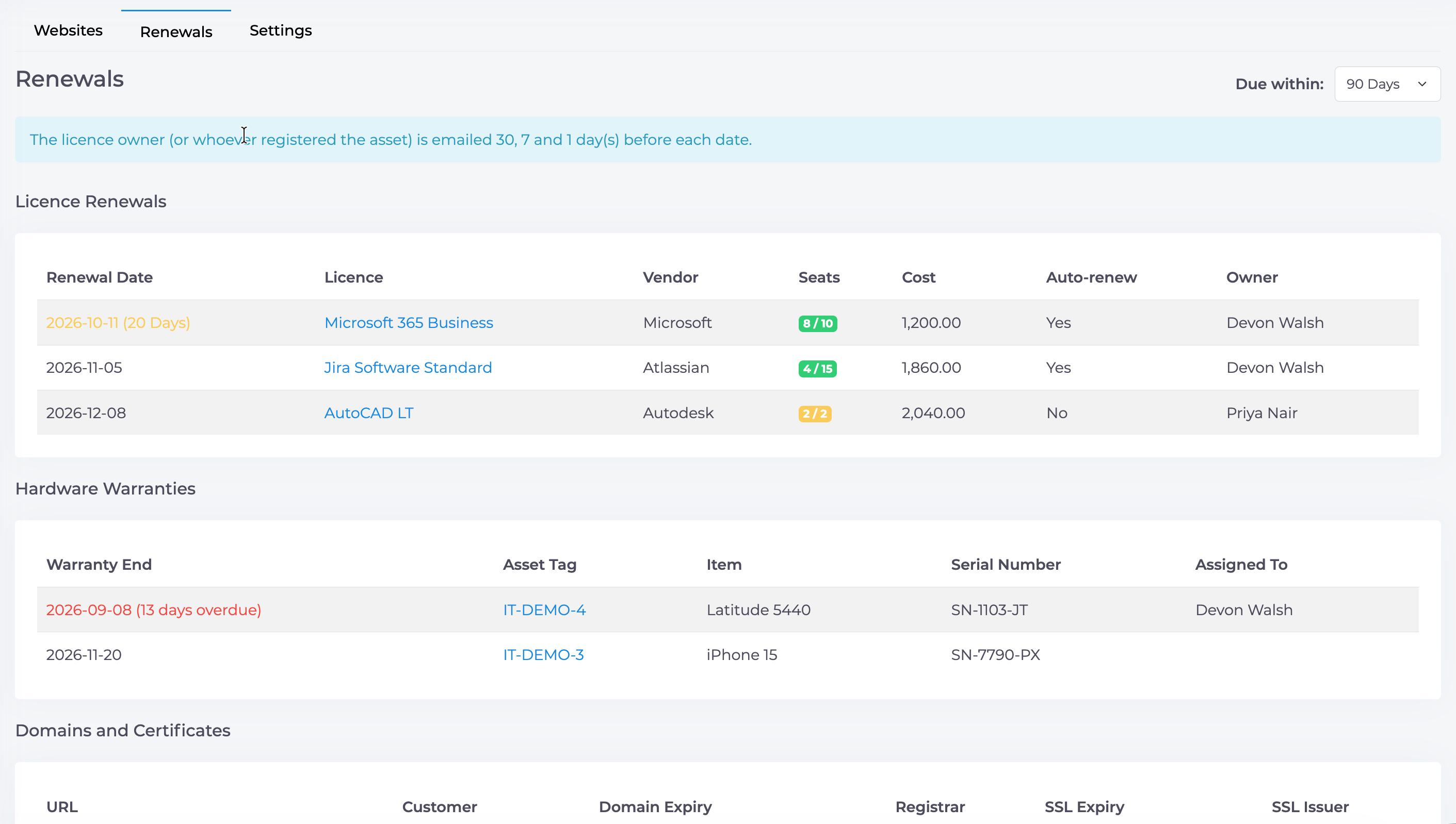This screenshot has height=824, width=1456.
Task: Click Auto-renew No in AutoCAD row
Action: click(x=1057, y=413)
